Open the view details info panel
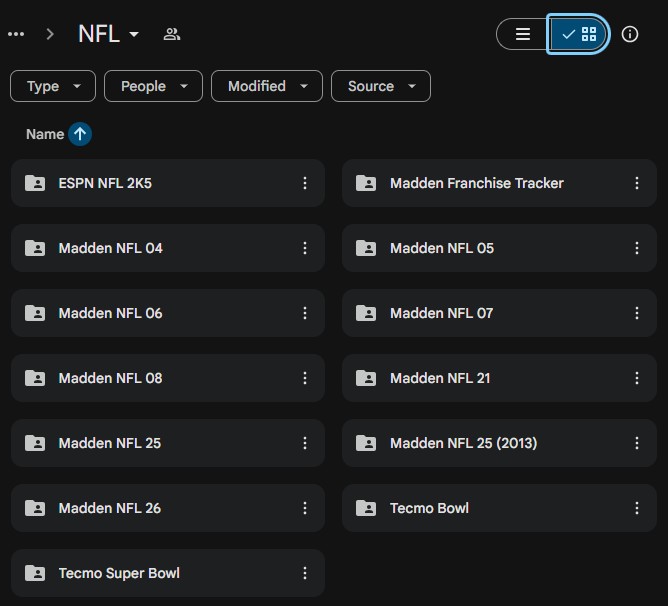The height and width of the screenshot is (606, 668). [x=630, y=34]
